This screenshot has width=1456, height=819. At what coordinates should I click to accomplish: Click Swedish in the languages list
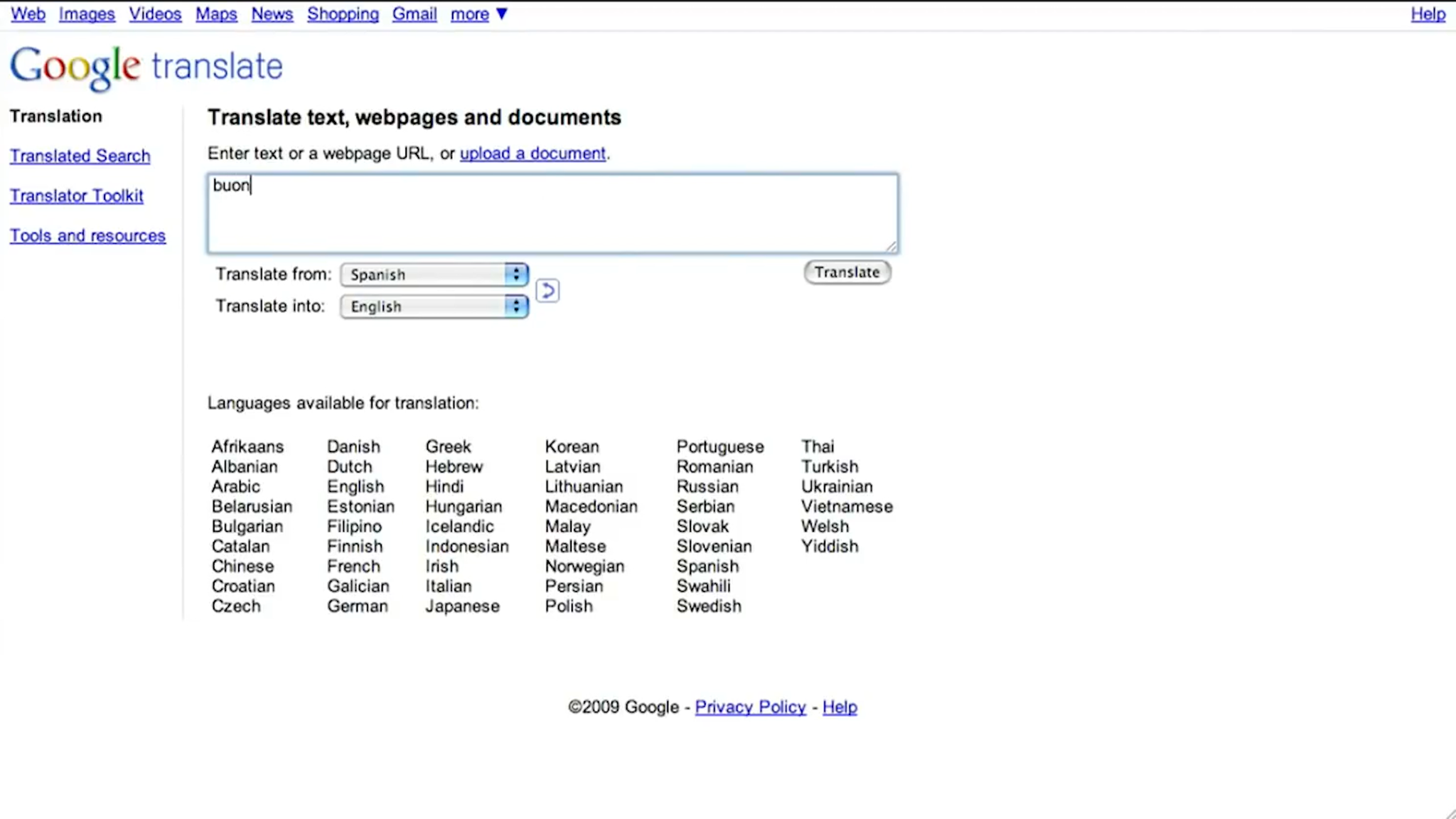tap(709, 606)
